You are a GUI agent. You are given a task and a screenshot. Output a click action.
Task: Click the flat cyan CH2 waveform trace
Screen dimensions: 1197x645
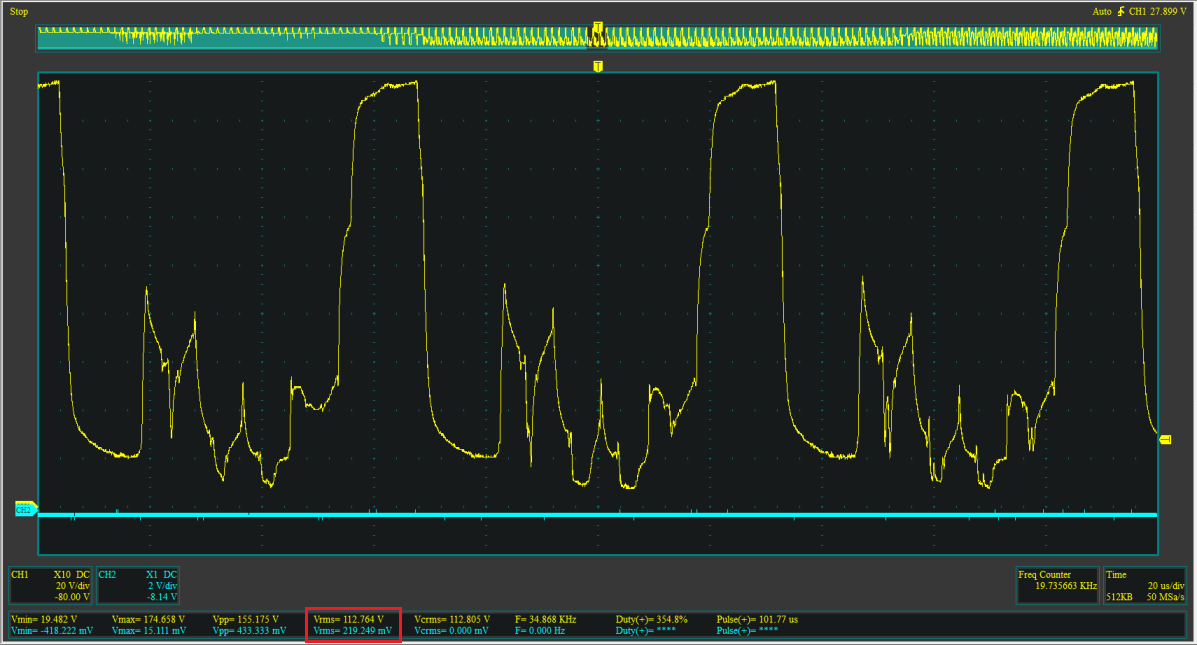(598, 515)
